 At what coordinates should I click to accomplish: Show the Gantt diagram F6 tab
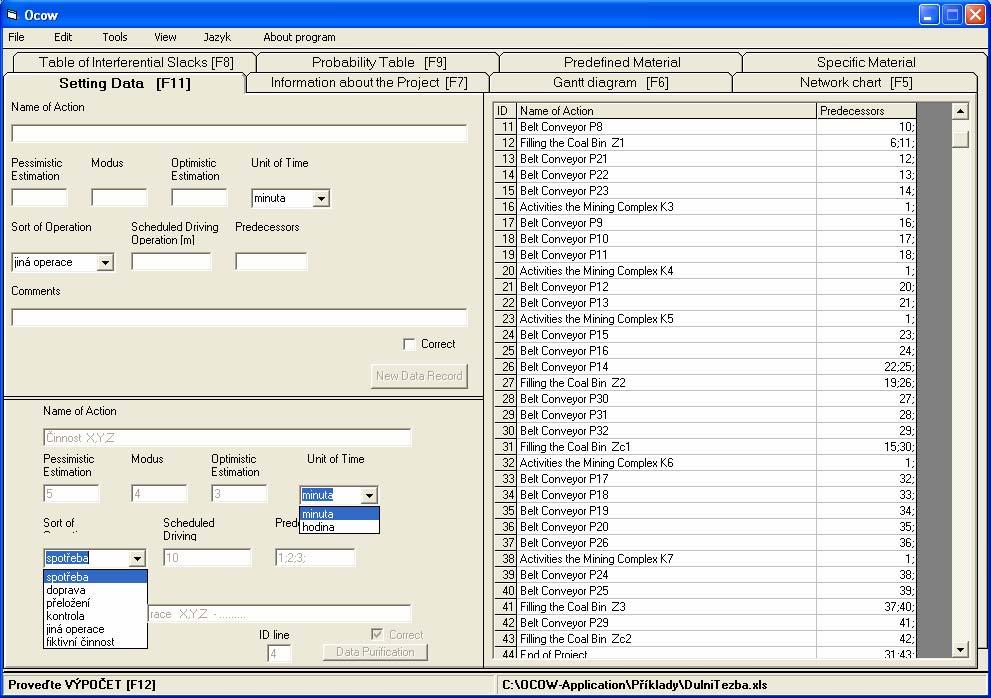(x=611, y=83)
